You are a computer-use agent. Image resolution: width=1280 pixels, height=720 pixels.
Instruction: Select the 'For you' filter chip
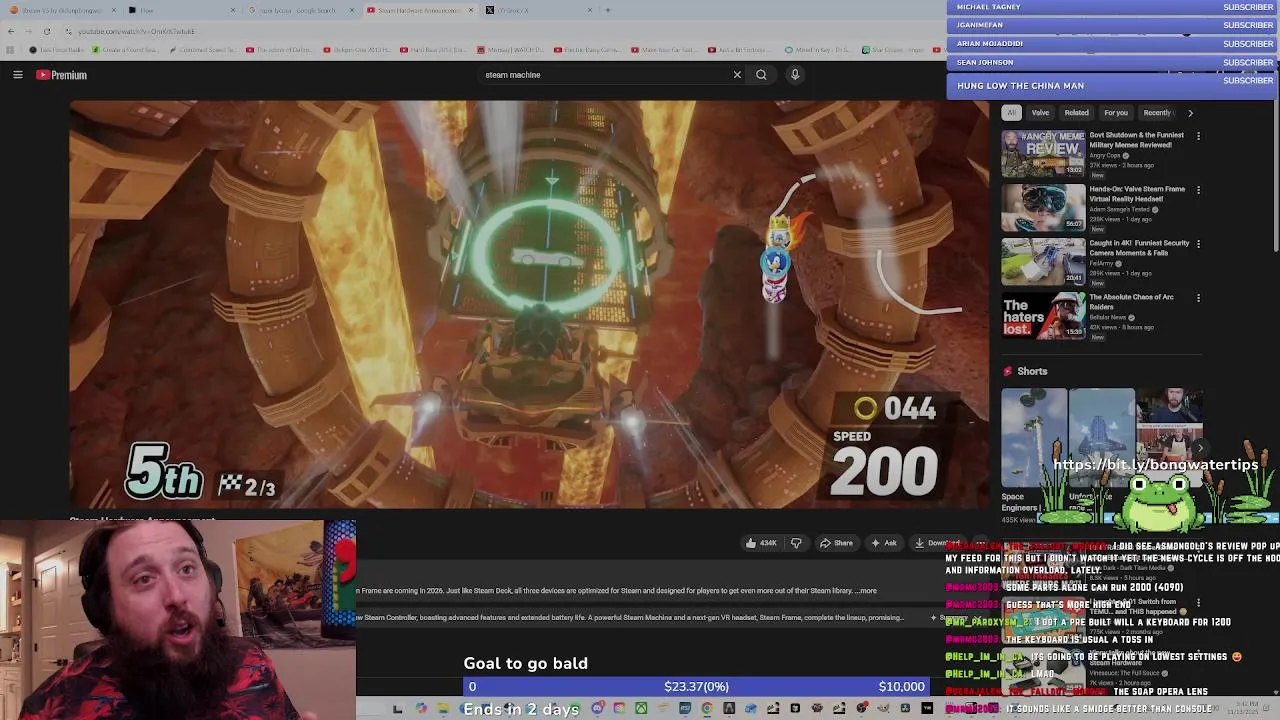click(x=1115, y=113)
